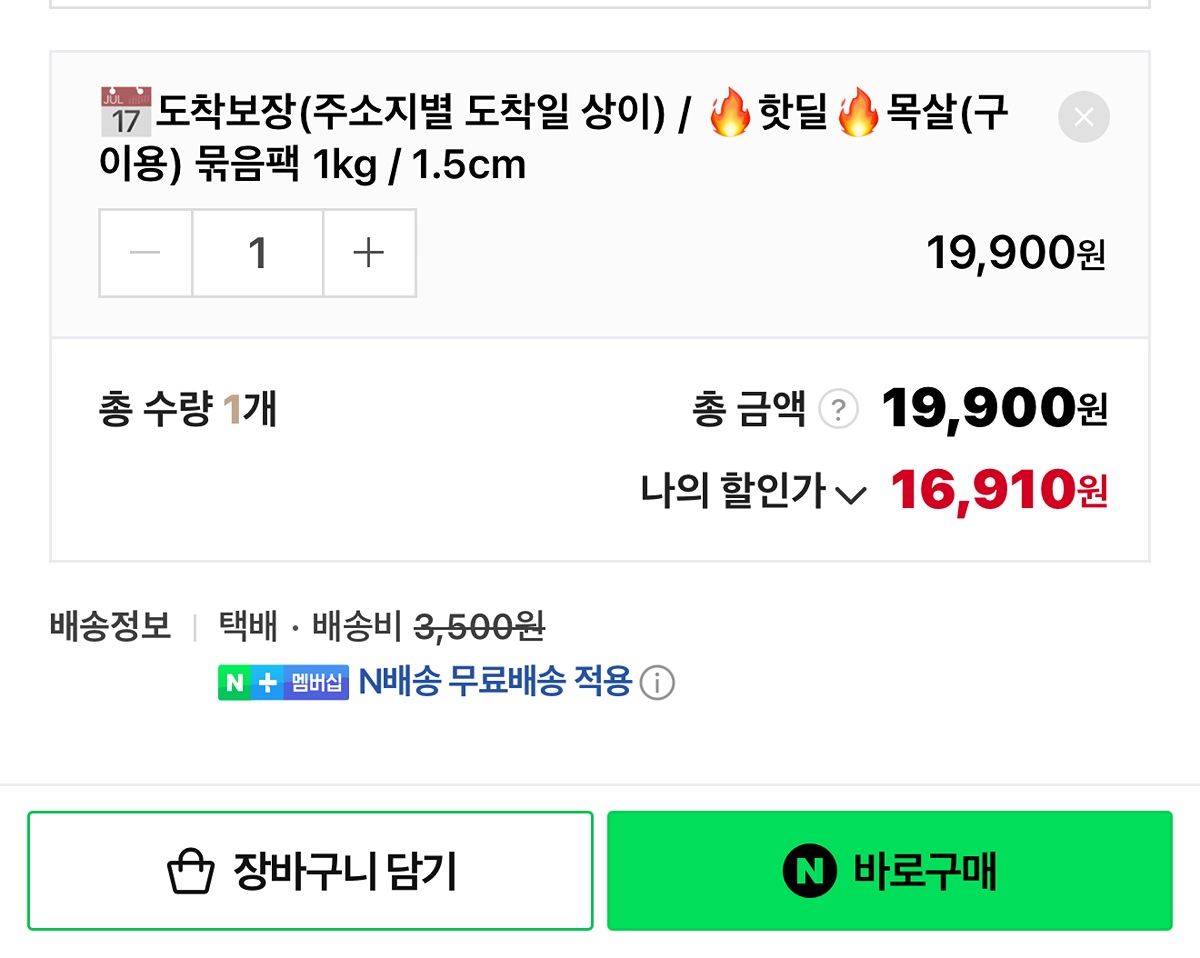The image size is (1200, 958).
Task: Click the red 16,910원 discounted price
Action: pos(998,490)
